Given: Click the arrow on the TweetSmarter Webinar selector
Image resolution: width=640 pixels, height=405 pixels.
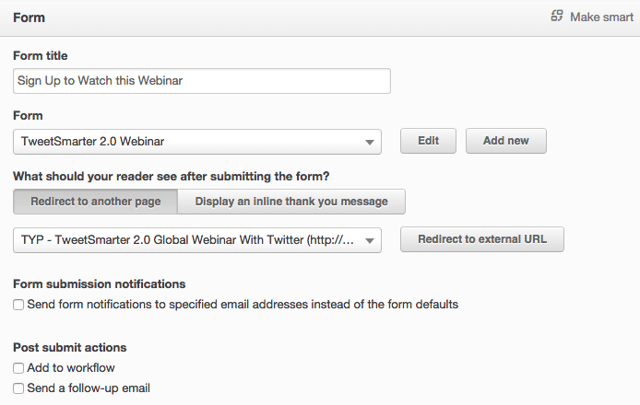Looking at the screenshot, I should click(369, 142).
